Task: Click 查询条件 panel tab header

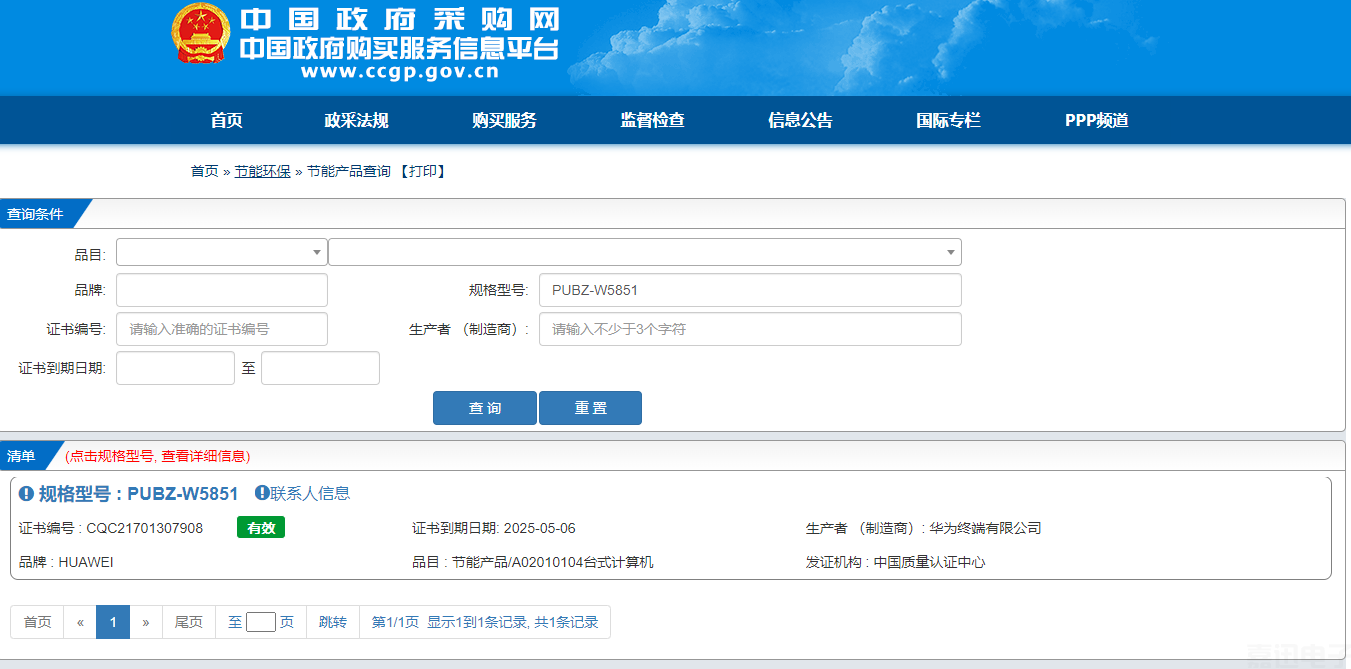Action: (x=36, y=214)
